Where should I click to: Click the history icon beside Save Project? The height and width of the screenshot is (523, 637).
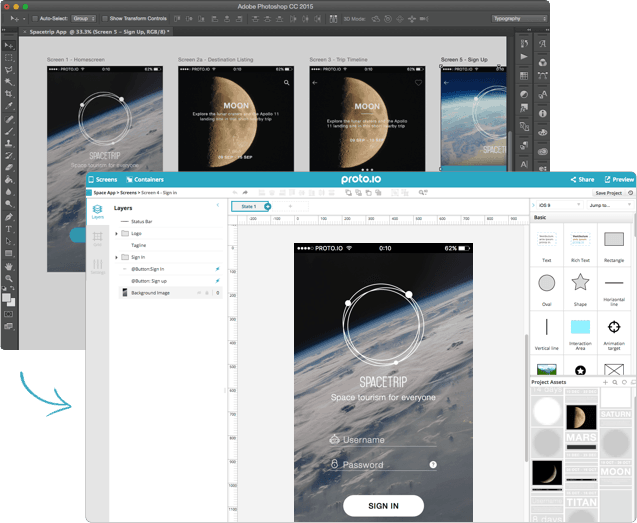coord(630,193)
